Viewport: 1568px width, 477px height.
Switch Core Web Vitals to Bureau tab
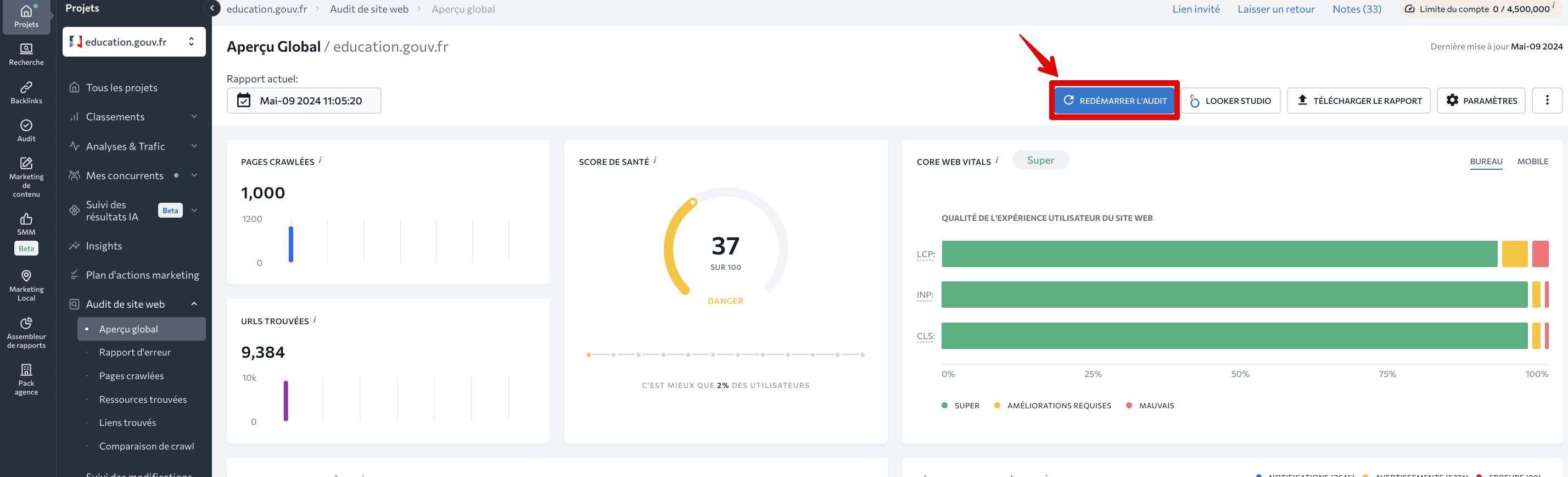pos(1486,162)
